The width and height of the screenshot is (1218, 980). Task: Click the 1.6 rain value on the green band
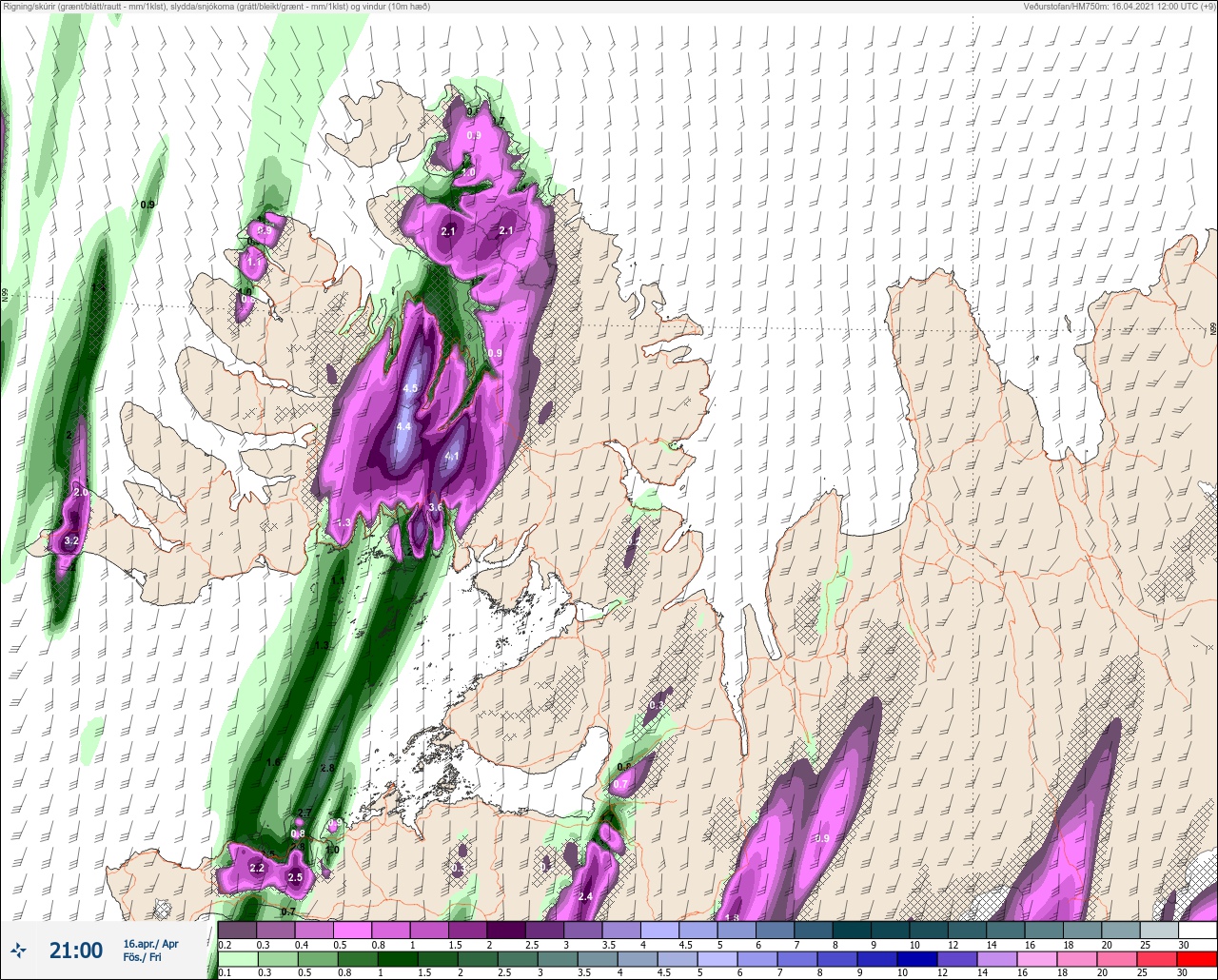tap(274, 762)
